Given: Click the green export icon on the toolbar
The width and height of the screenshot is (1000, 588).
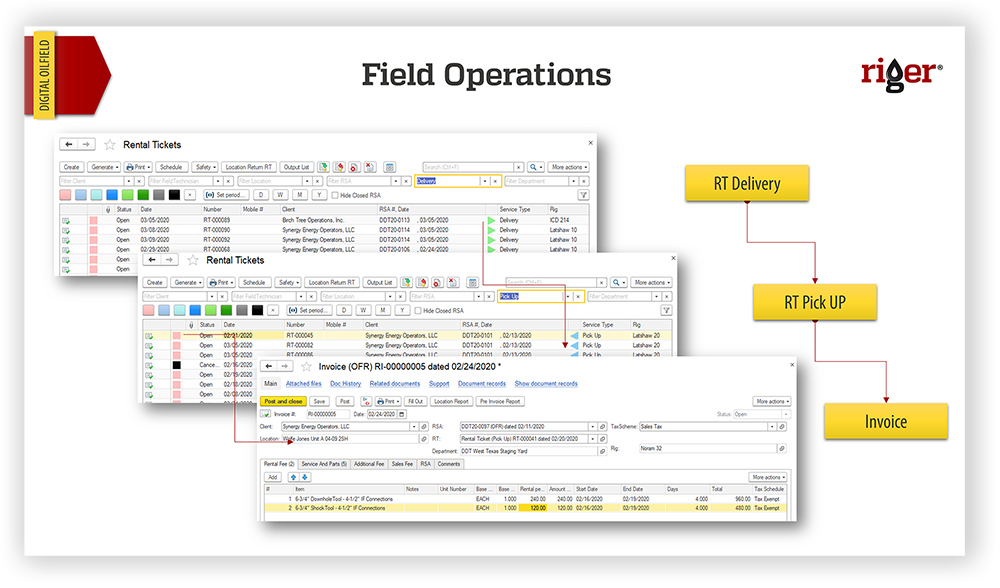Looking at the screenshot, I should tap(322, 167).
